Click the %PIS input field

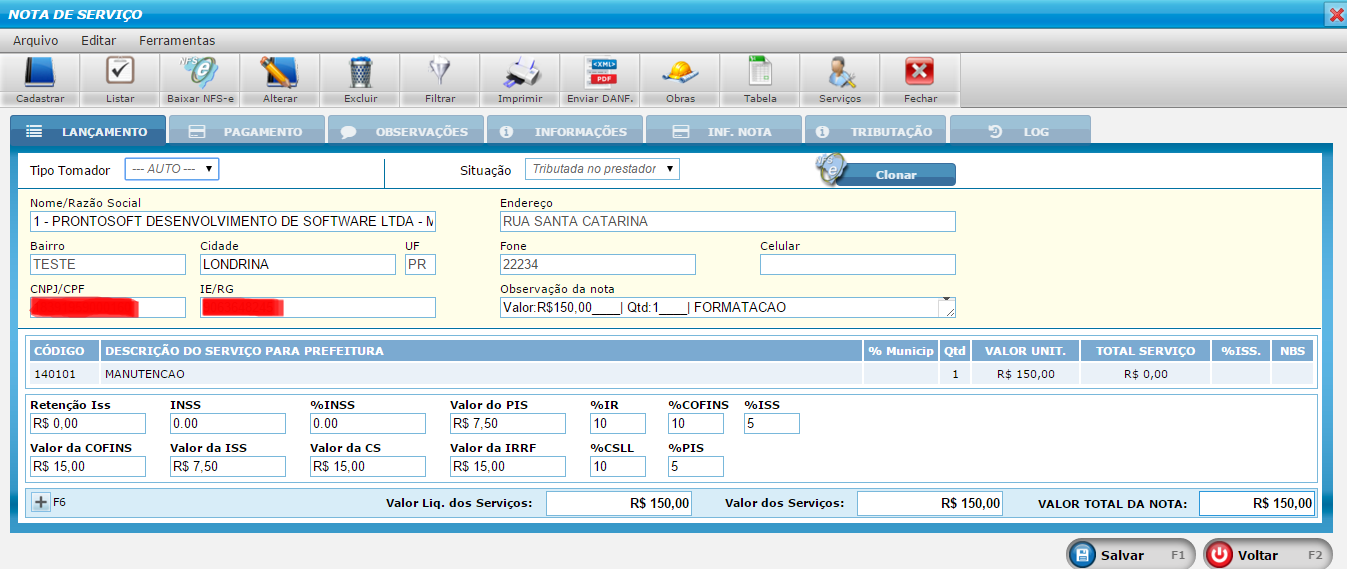(x=696, y=466)
